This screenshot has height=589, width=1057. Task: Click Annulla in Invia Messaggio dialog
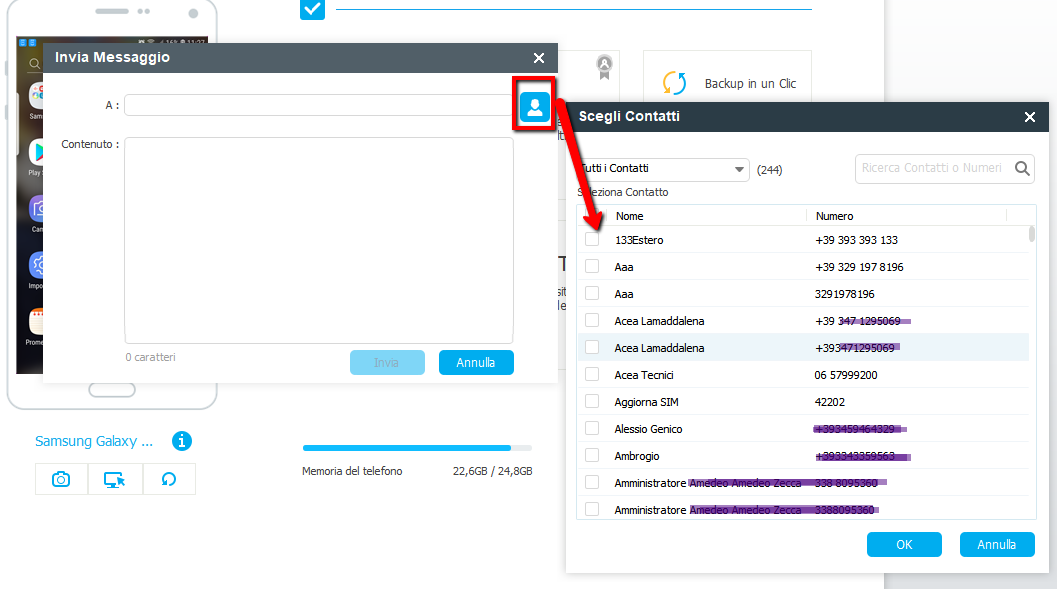point(476,363)
